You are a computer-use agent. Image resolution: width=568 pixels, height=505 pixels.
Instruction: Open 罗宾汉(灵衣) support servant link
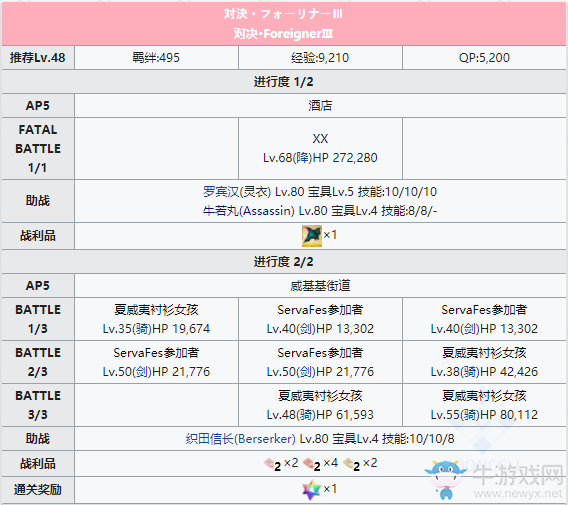point(237,192)
